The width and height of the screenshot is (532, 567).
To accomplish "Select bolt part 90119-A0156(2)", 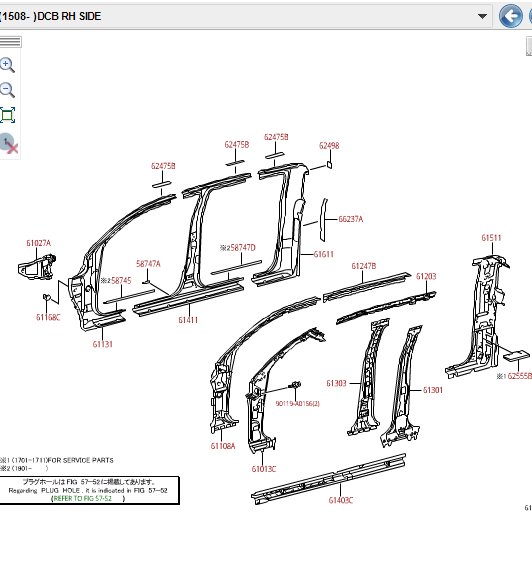I will coord(298,404).
